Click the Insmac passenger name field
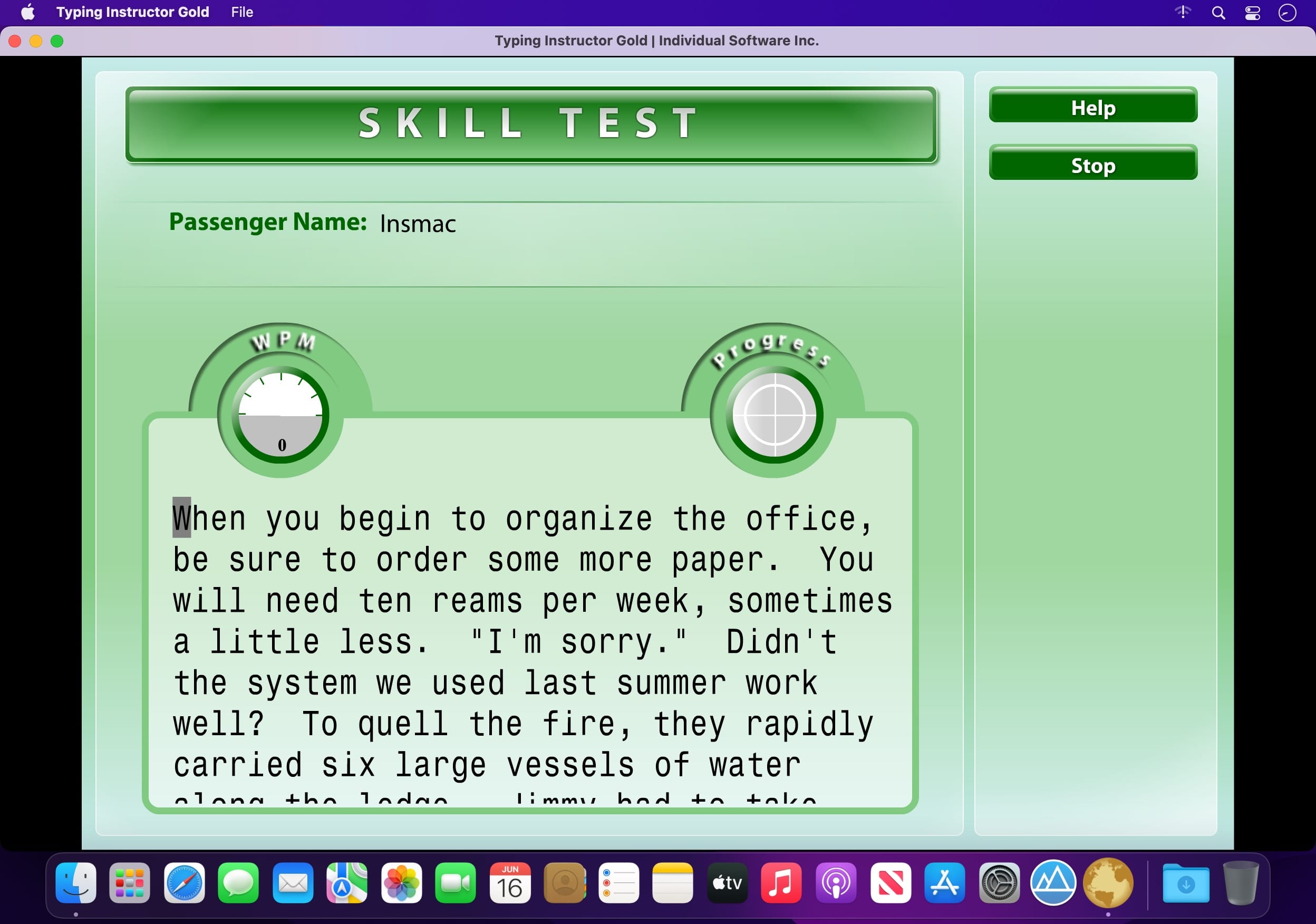This screenshot has width=1316, height=924. 418,224
